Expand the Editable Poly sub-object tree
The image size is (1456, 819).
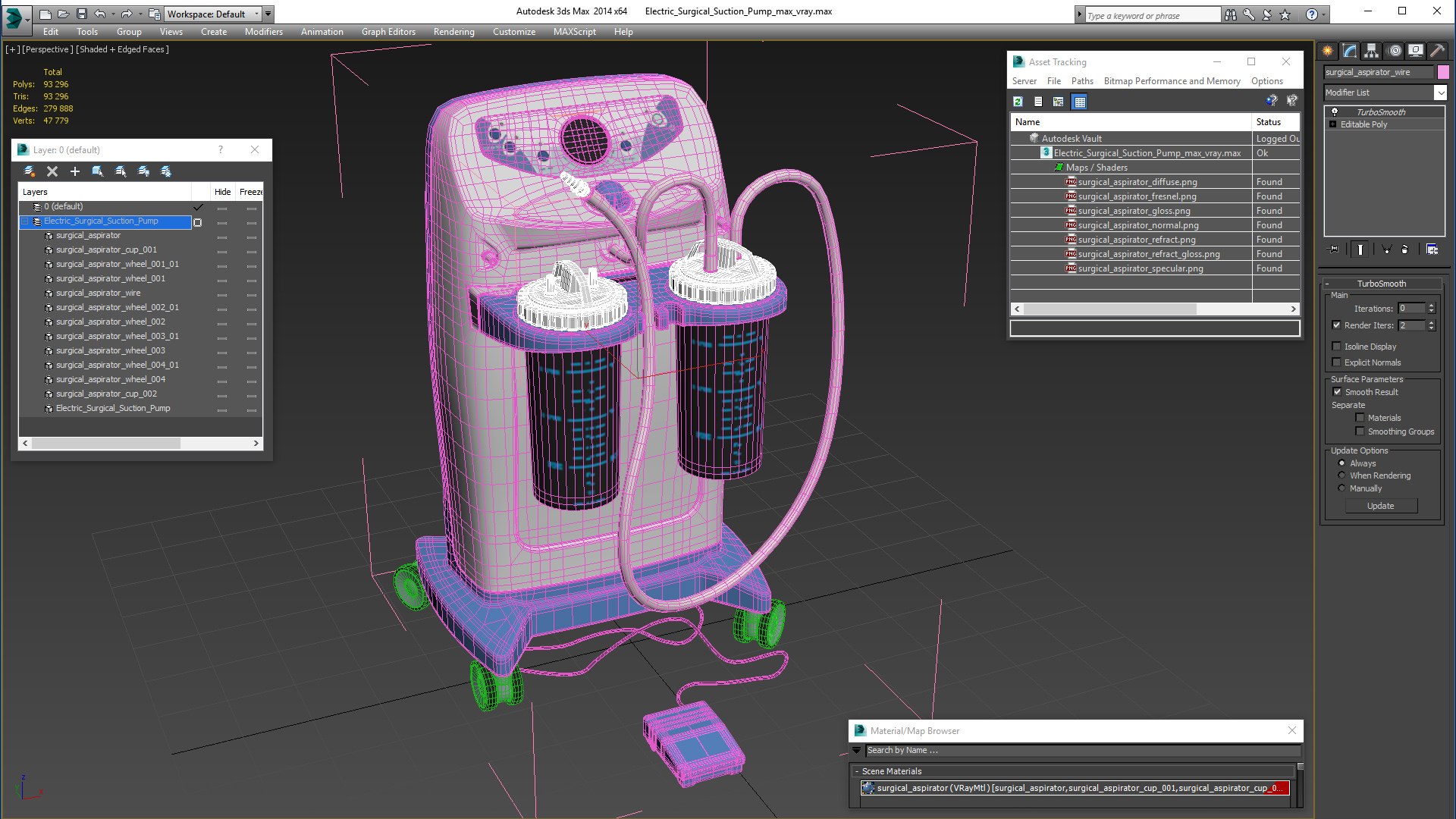[1332, 124]
